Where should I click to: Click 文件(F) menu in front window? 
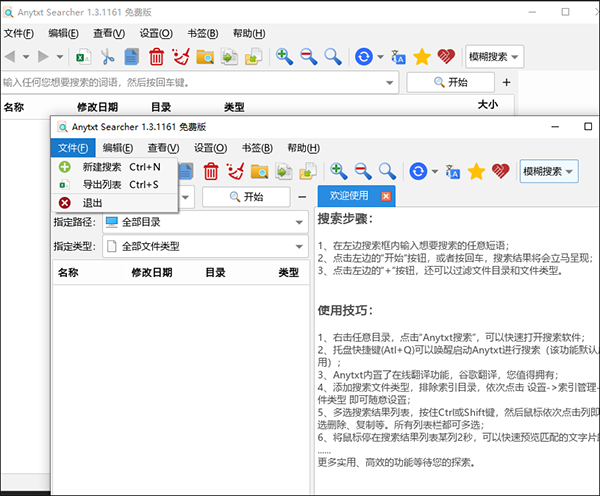tap(73, 148)
